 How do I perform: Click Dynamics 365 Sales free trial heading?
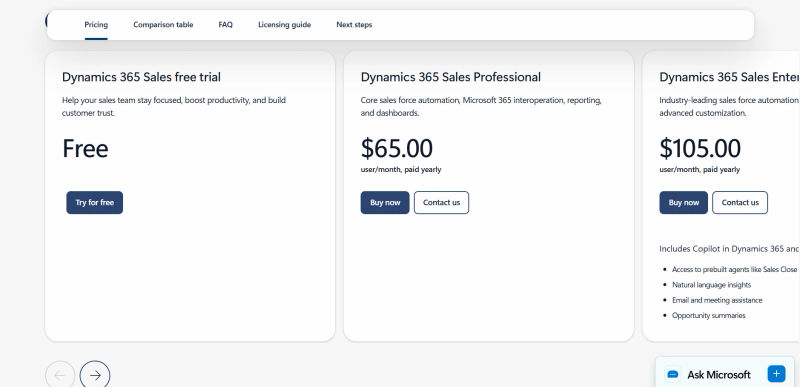(x=141, y=77)
